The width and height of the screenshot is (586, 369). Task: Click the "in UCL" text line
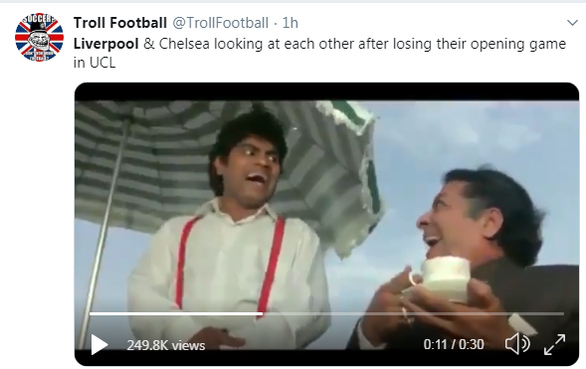[95, 62]
